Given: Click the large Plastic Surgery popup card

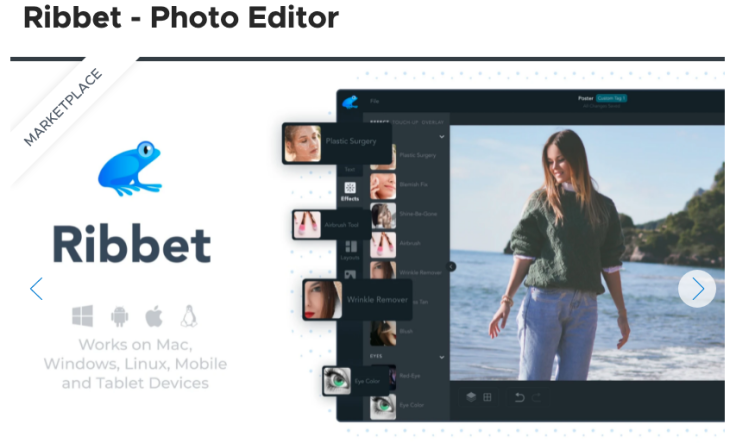Looking at the screenshot, I should [x=337, y=143].
